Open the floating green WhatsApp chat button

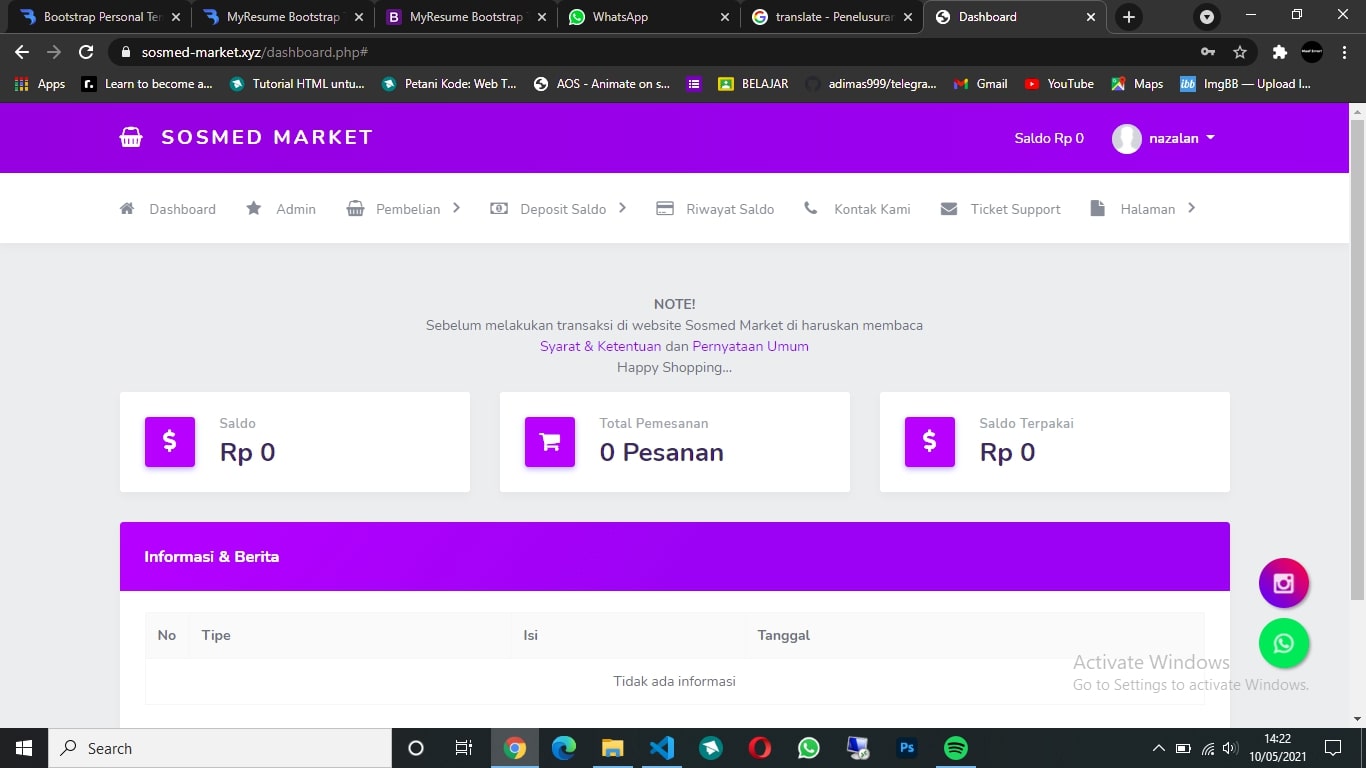(x=1283, y=643)
